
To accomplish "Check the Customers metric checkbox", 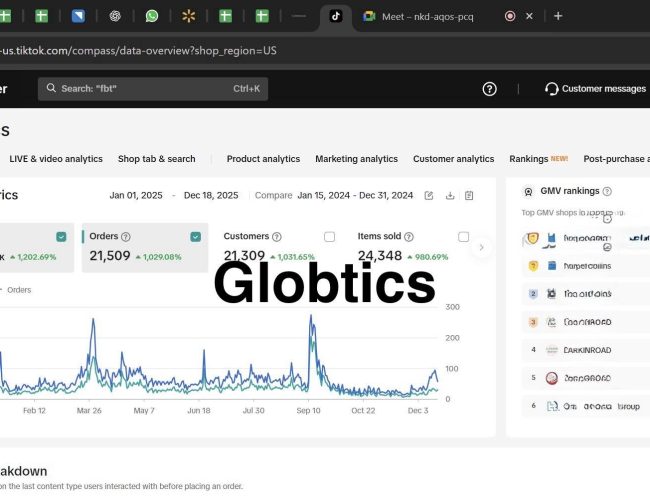I will pyautogui.click(x=330, y=237).
